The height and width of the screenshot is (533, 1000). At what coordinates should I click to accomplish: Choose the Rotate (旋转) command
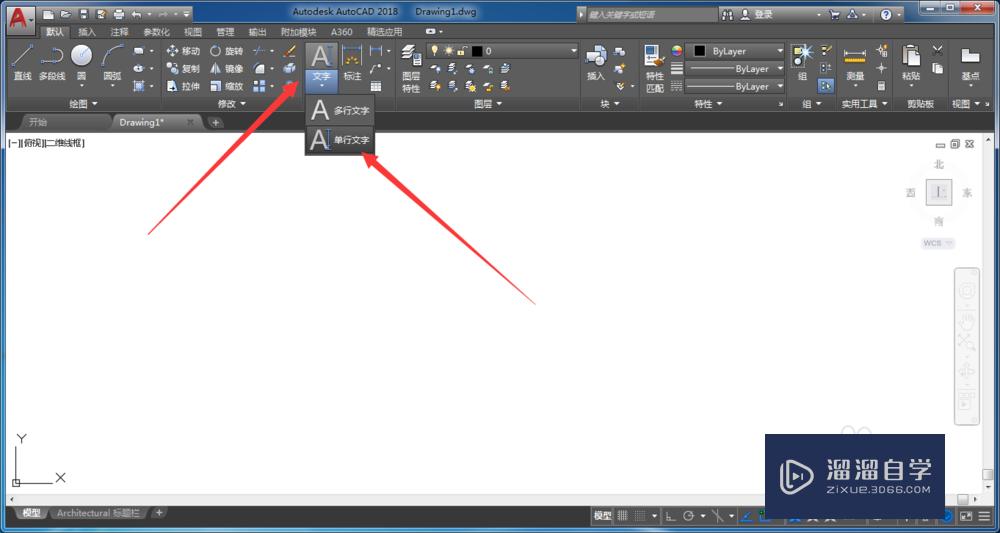coord(226,51)
